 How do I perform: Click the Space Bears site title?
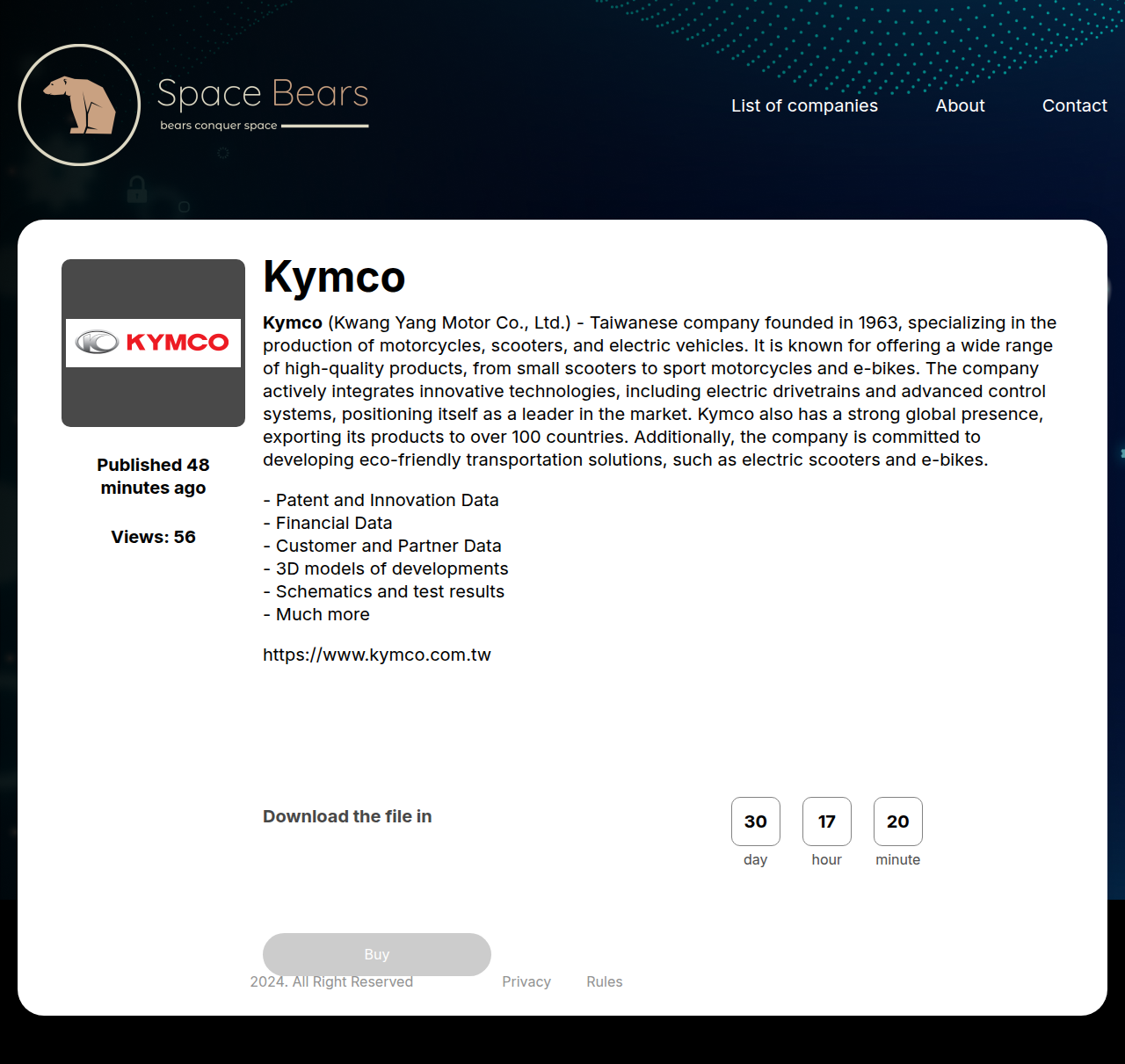click(262, 93)
